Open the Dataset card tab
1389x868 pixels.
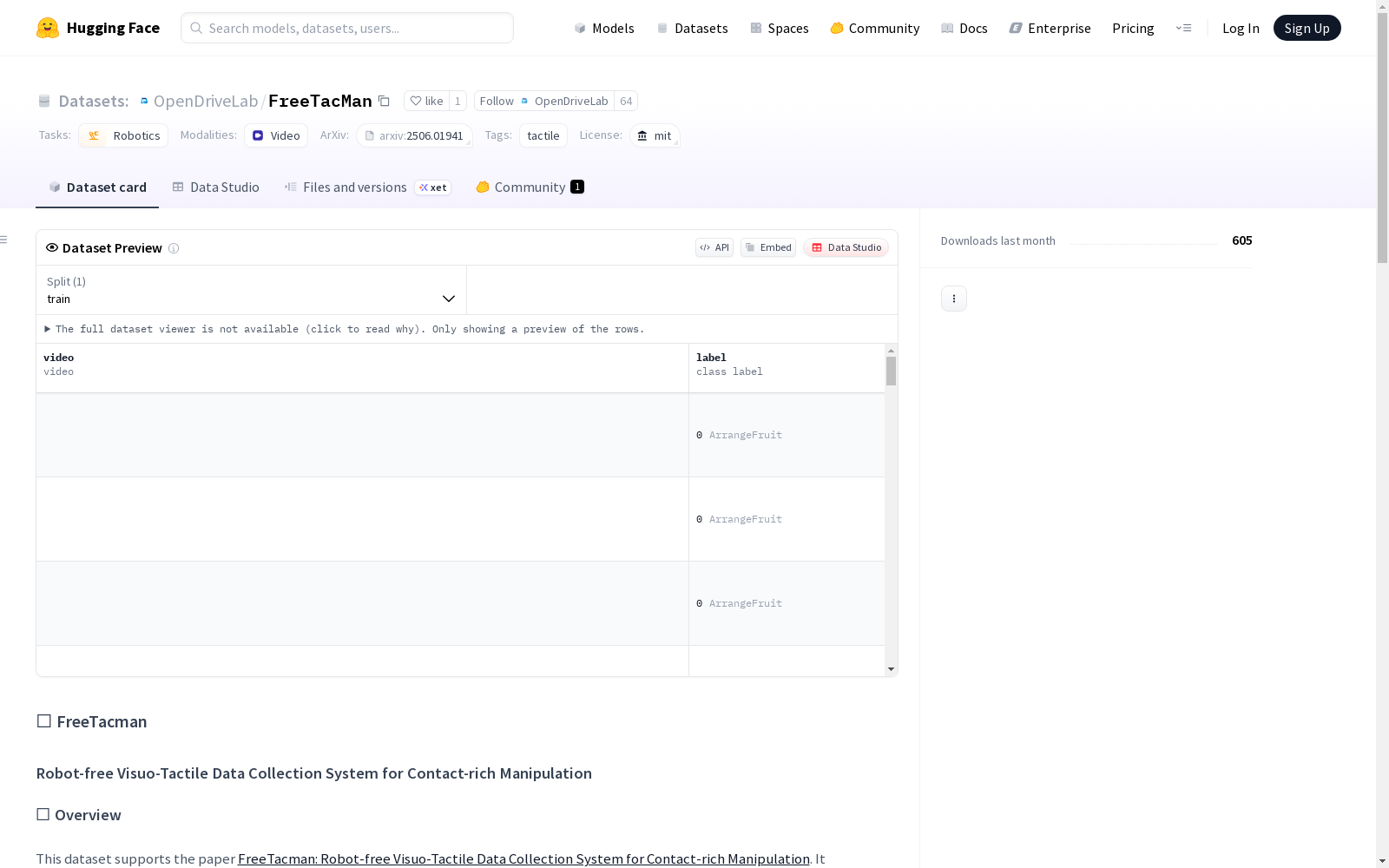tap(97, 187)
